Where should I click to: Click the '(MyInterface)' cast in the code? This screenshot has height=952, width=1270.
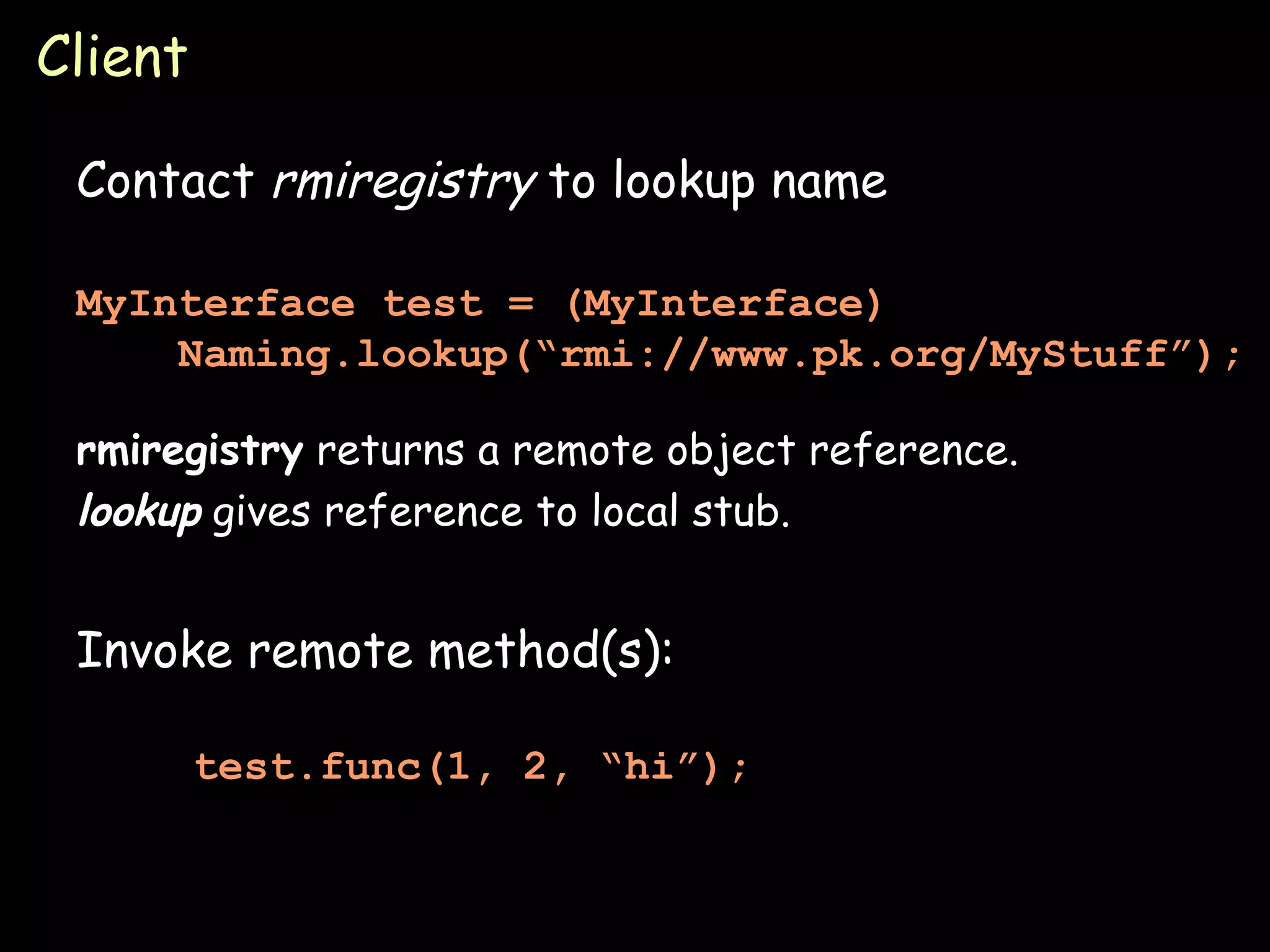(x=723, y=304)
